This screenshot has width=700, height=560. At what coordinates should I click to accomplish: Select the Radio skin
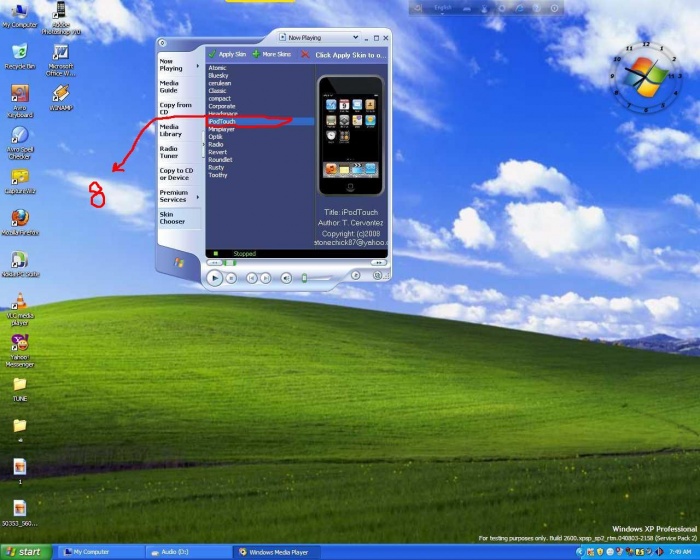point(216,144)
